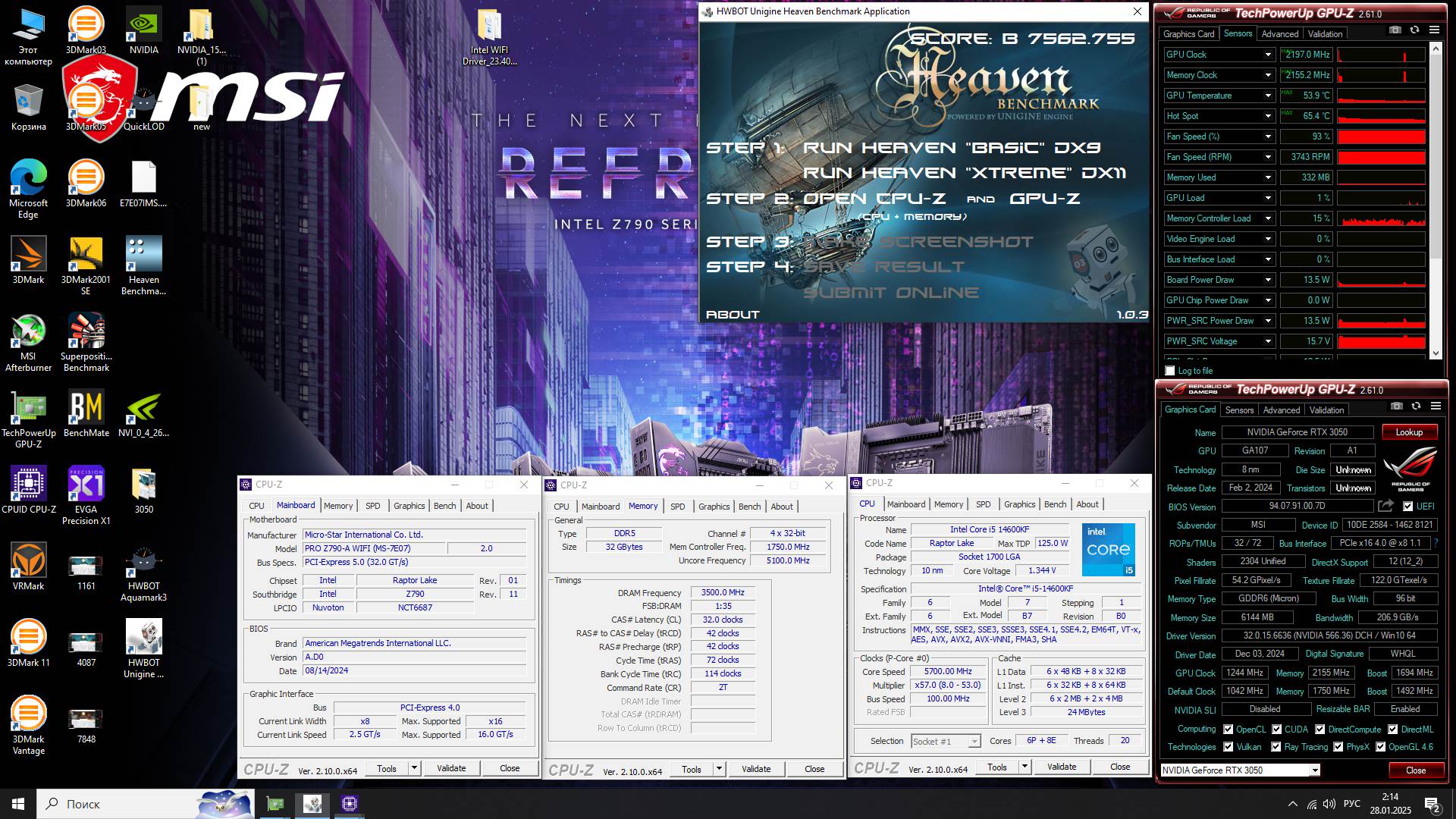Click taskbar volume icon
The width and height of the screenshot is (1456, 819).
coord(1329,804)
